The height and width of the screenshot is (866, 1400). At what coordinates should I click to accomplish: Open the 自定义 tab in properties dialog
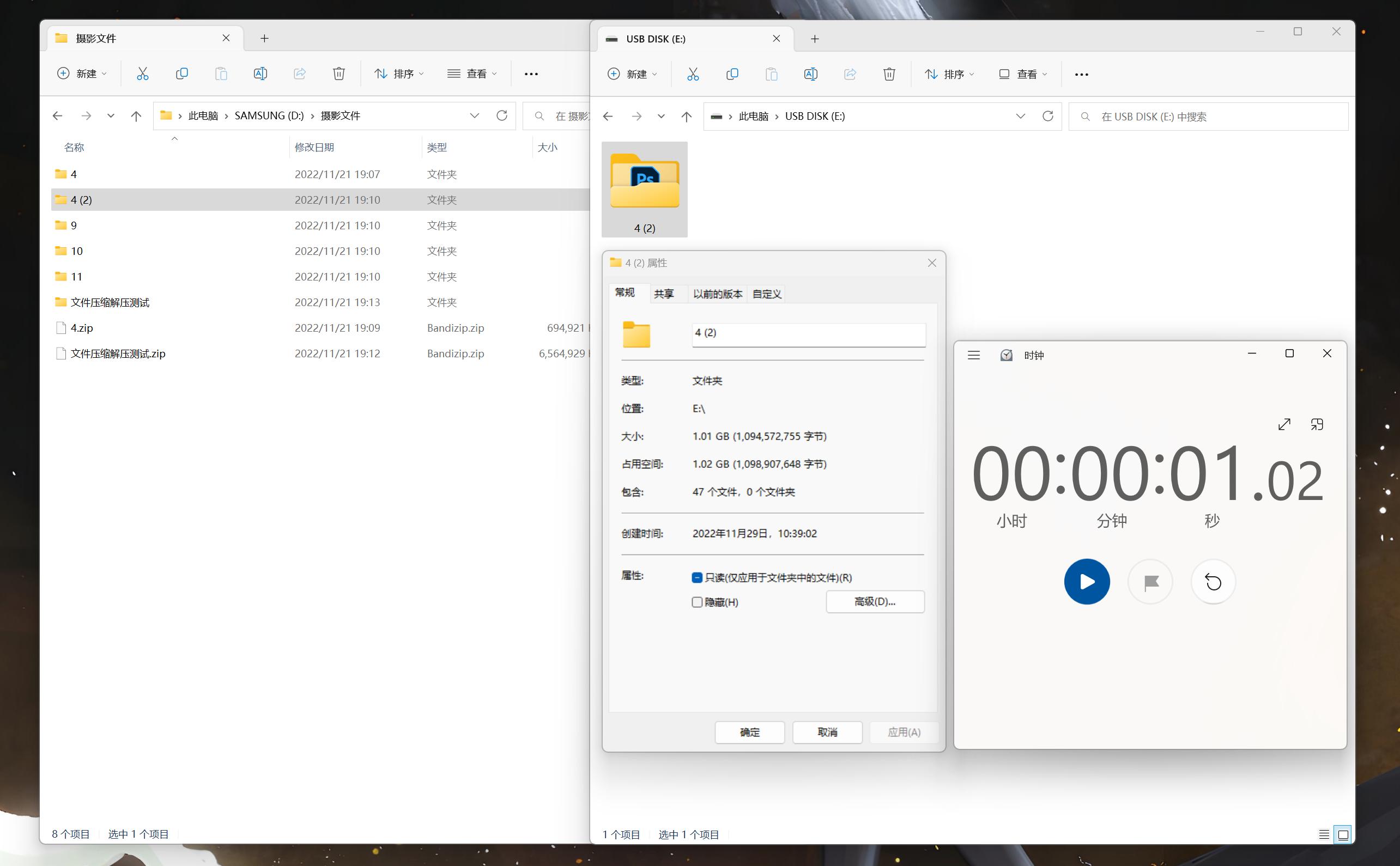(x=766, y=294)
